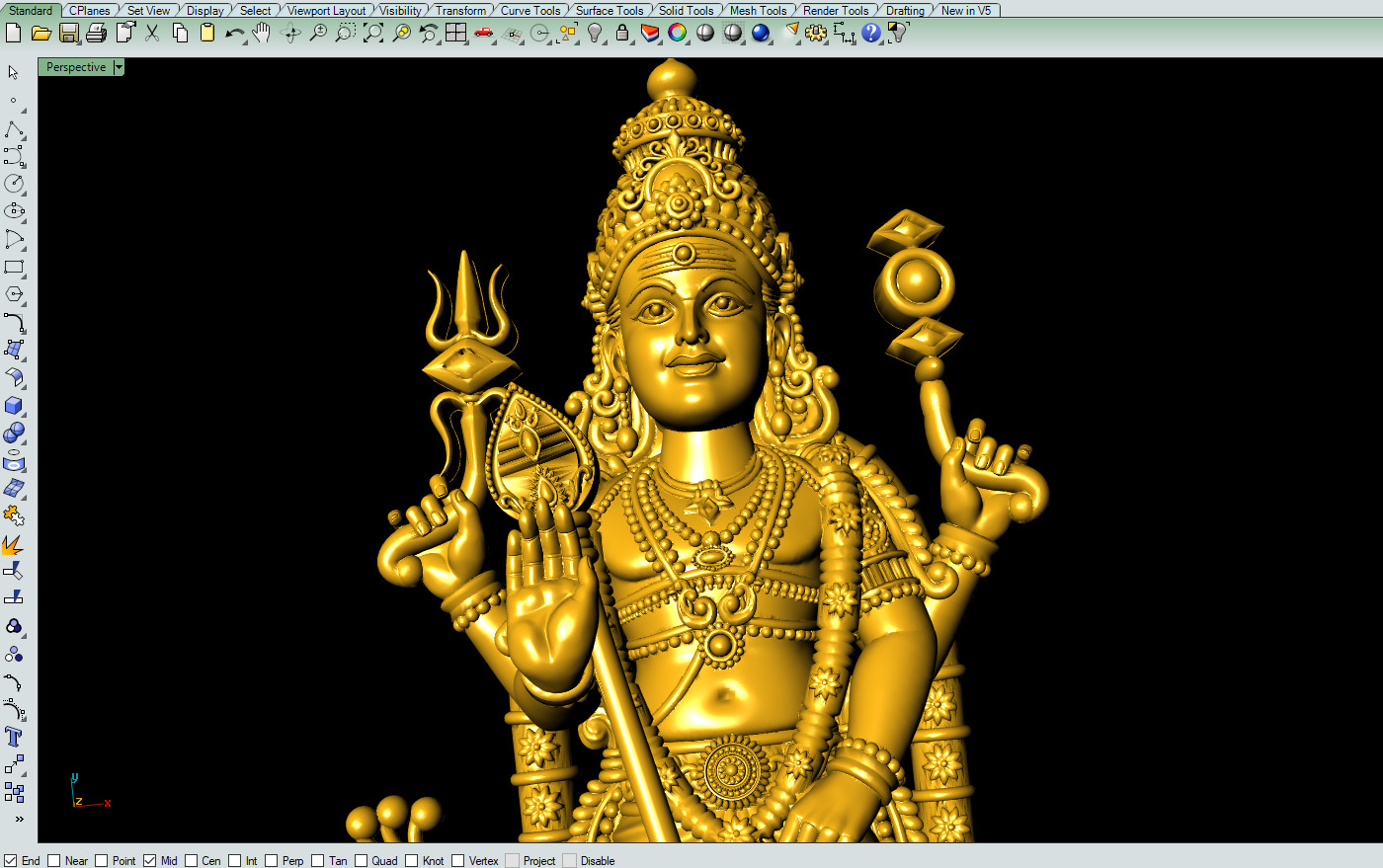Image resolution: width=1383 pixels, height=868 pixels.
Task: Click the four-viewport layout icon
Action: click(x=455, y=33)
